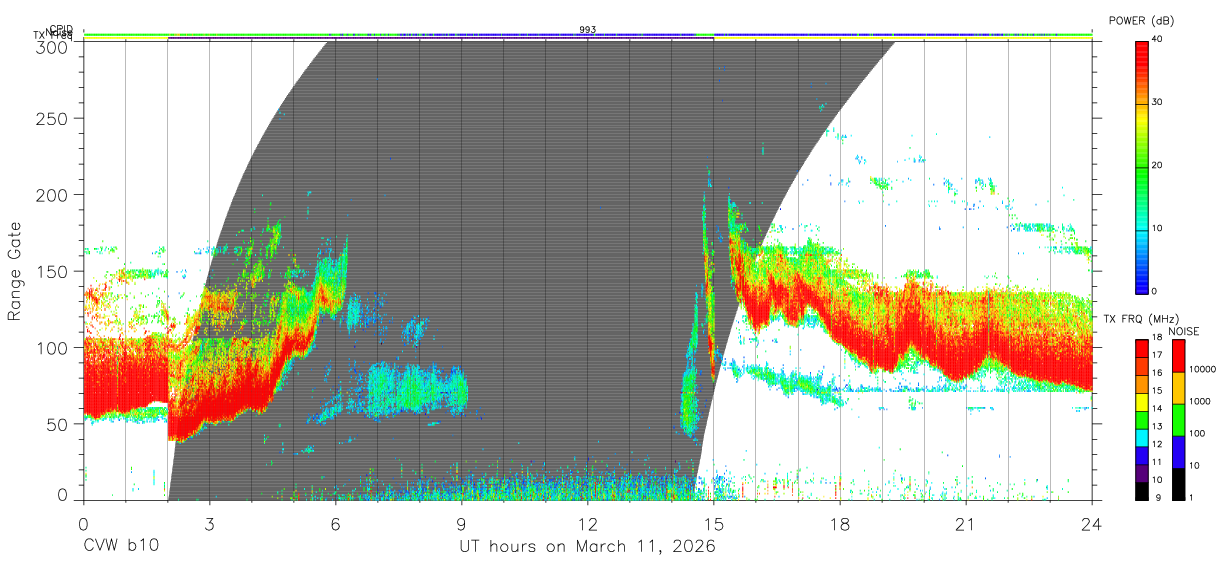Viewport: 1228px width, 567px height.
Task: Click the green noise strip above the plot
Action: point(588,35)
